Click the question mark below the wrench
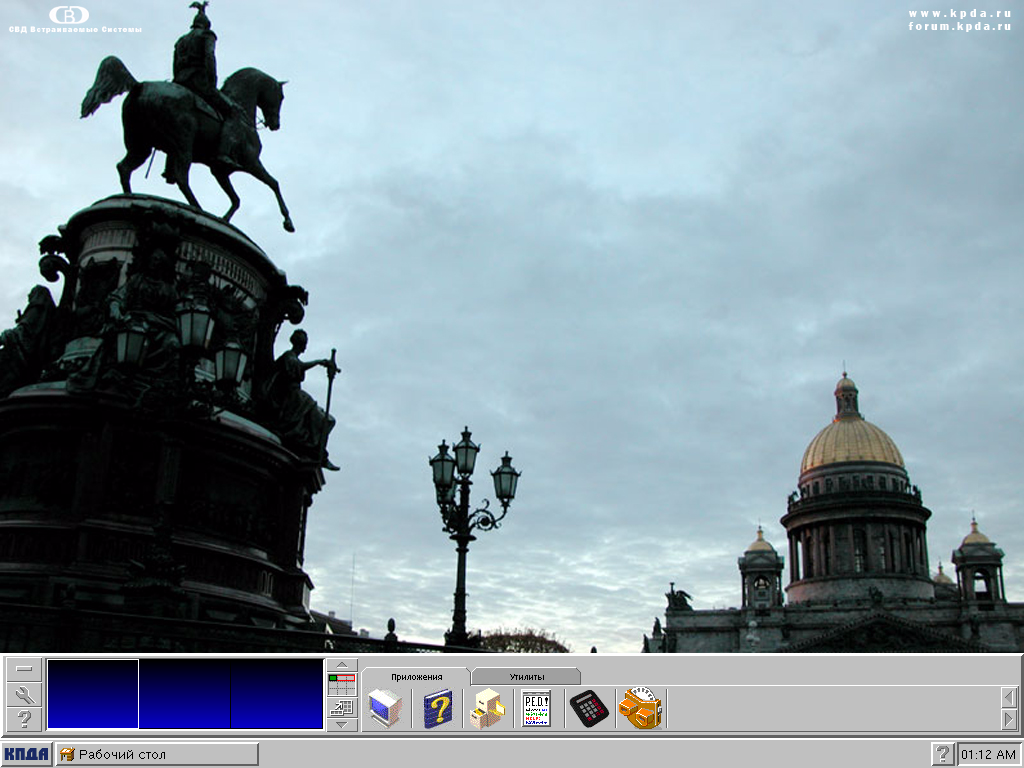 [24, 719]
